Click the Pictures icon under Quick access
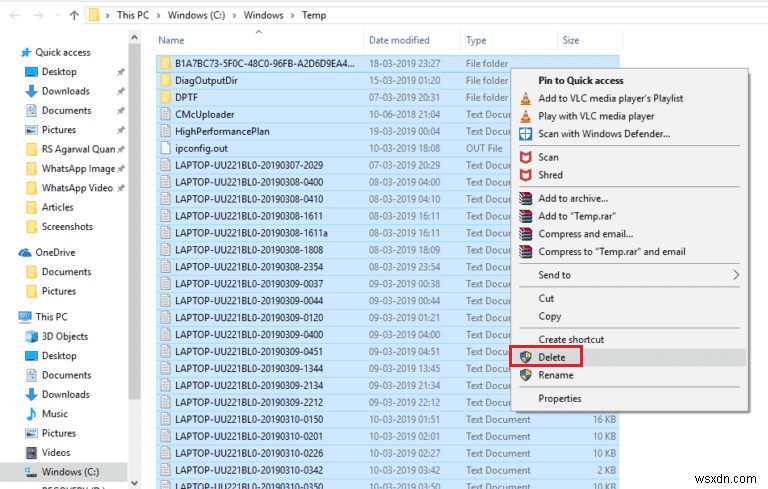The width and height of the screenshot is (768, 489). point(31,130)
